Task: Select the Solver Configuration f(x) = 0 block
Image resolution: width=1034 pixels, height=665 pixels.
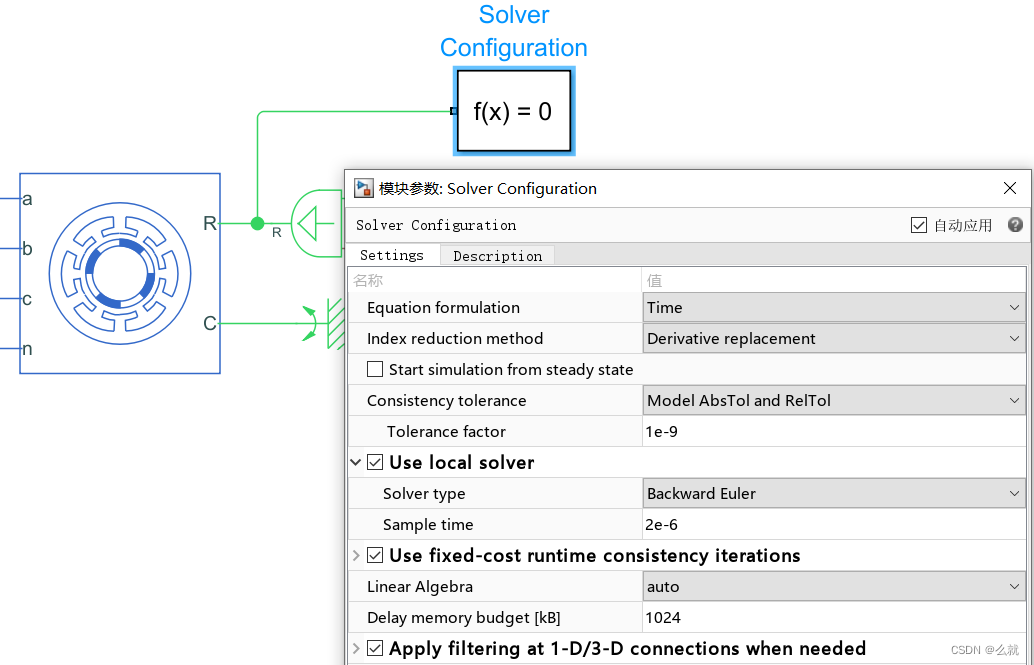Action: [x=514, y=111]
